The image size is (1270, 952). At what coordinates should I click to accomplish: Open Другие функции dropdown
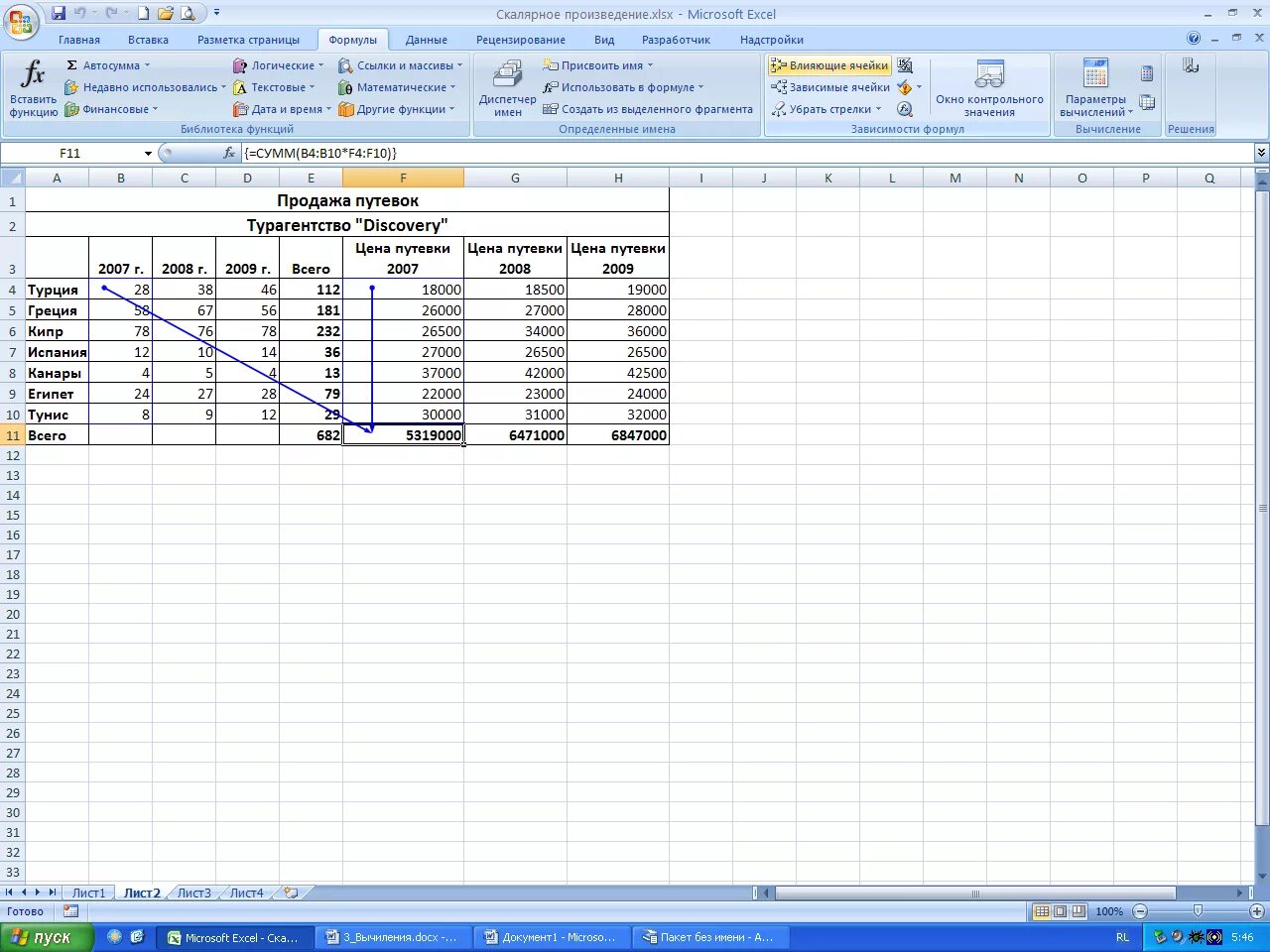click(x=397, y=109)
